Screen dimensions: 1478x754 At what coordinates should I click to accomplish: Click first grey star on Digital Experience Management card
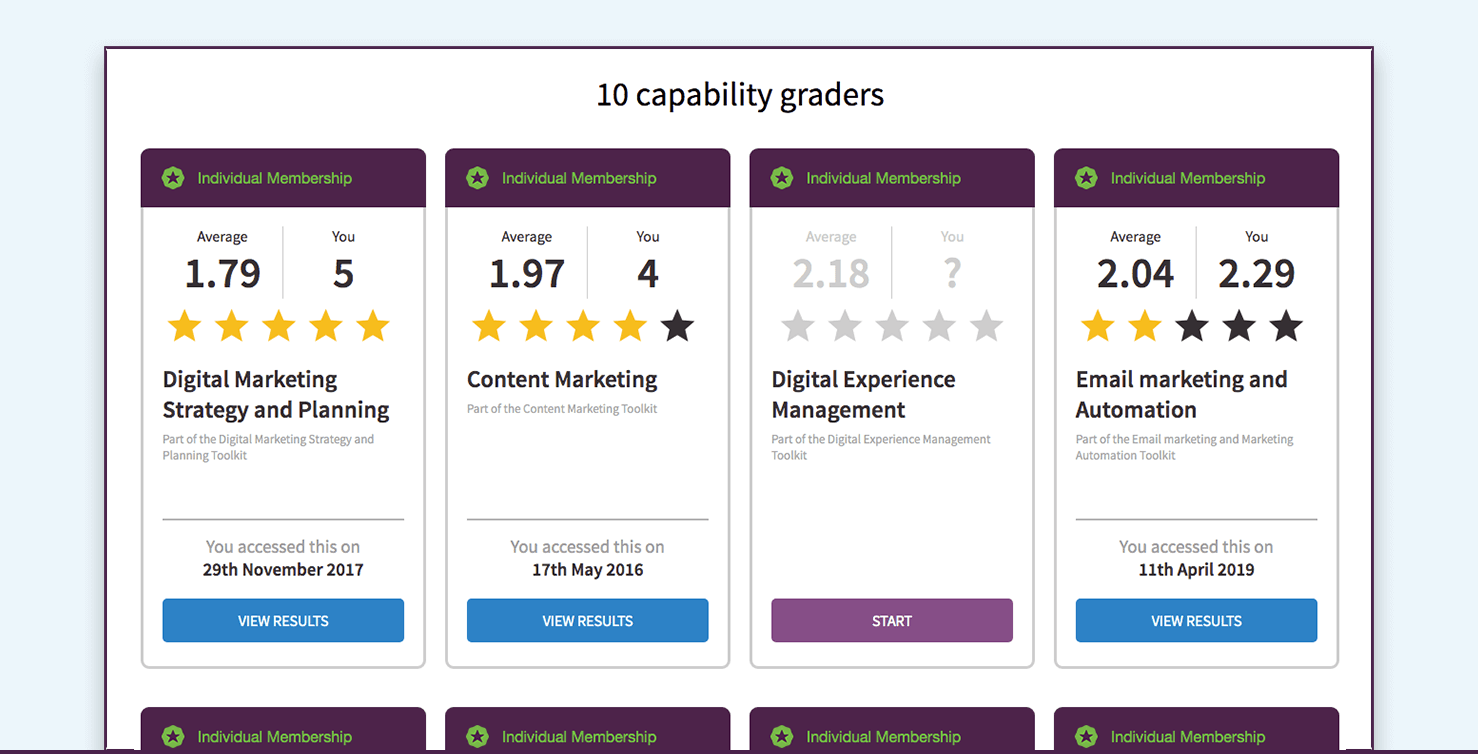[797, 326]
